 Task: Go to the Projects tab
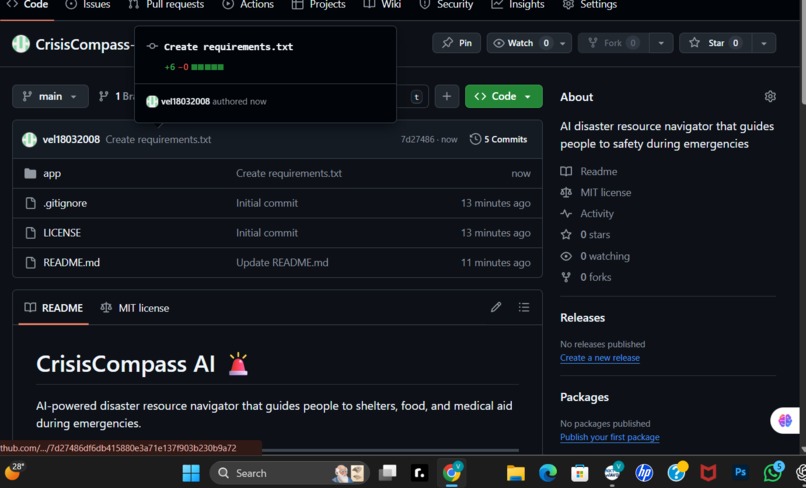(318, 5)
